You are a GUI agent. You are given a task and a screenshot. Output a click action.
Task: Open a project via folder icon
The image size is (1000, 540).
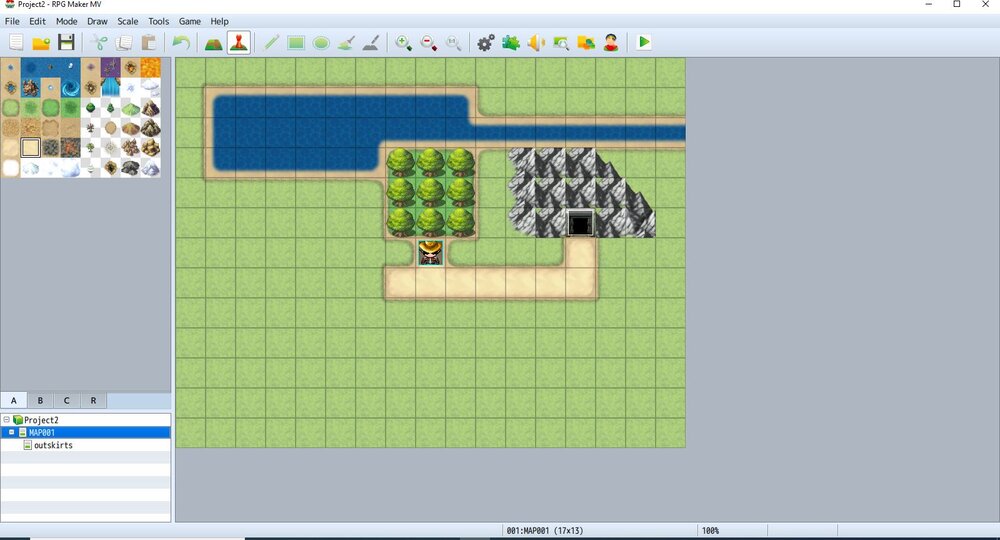41,43
